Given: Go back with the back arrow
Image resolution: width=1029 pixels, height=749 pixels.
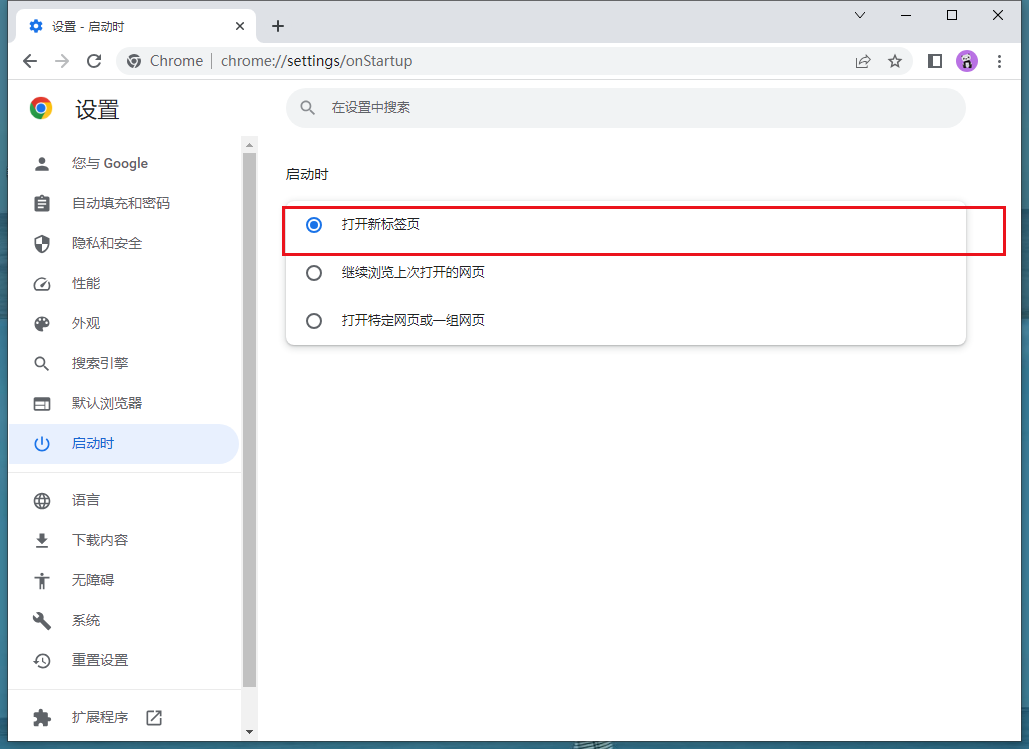Looking at the screenshot, I should pos(30,61).
